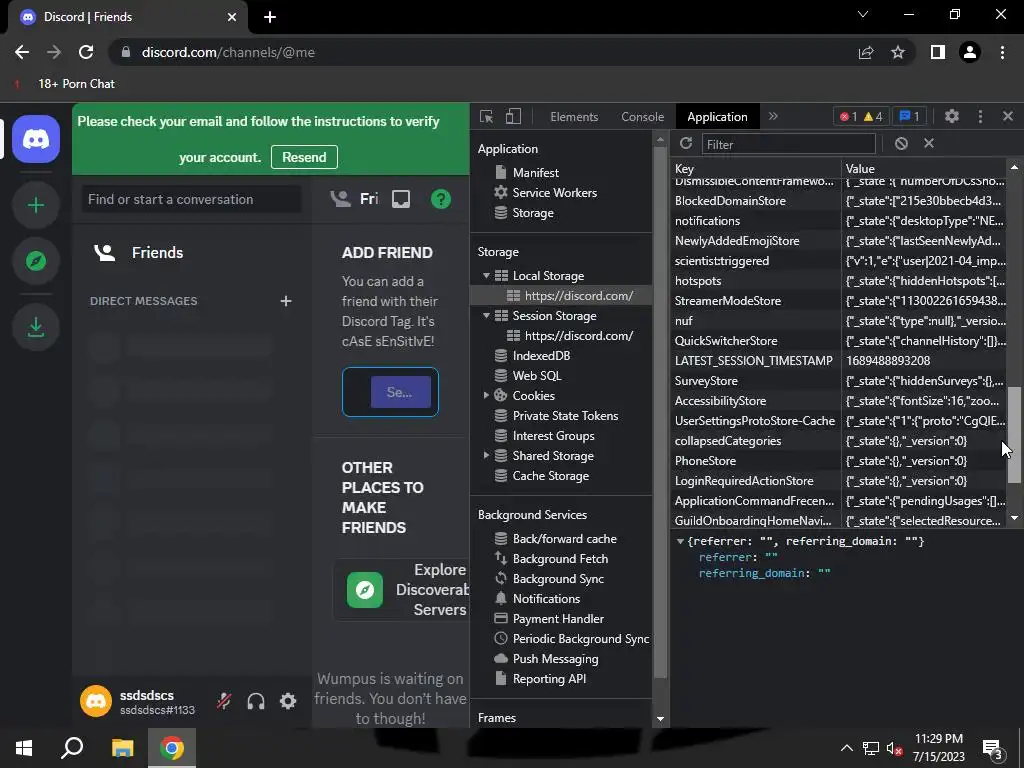Click the delete selected X icon beside filter
The height and width of the screenshot is (768, 1024).
[x=929, y=144]
